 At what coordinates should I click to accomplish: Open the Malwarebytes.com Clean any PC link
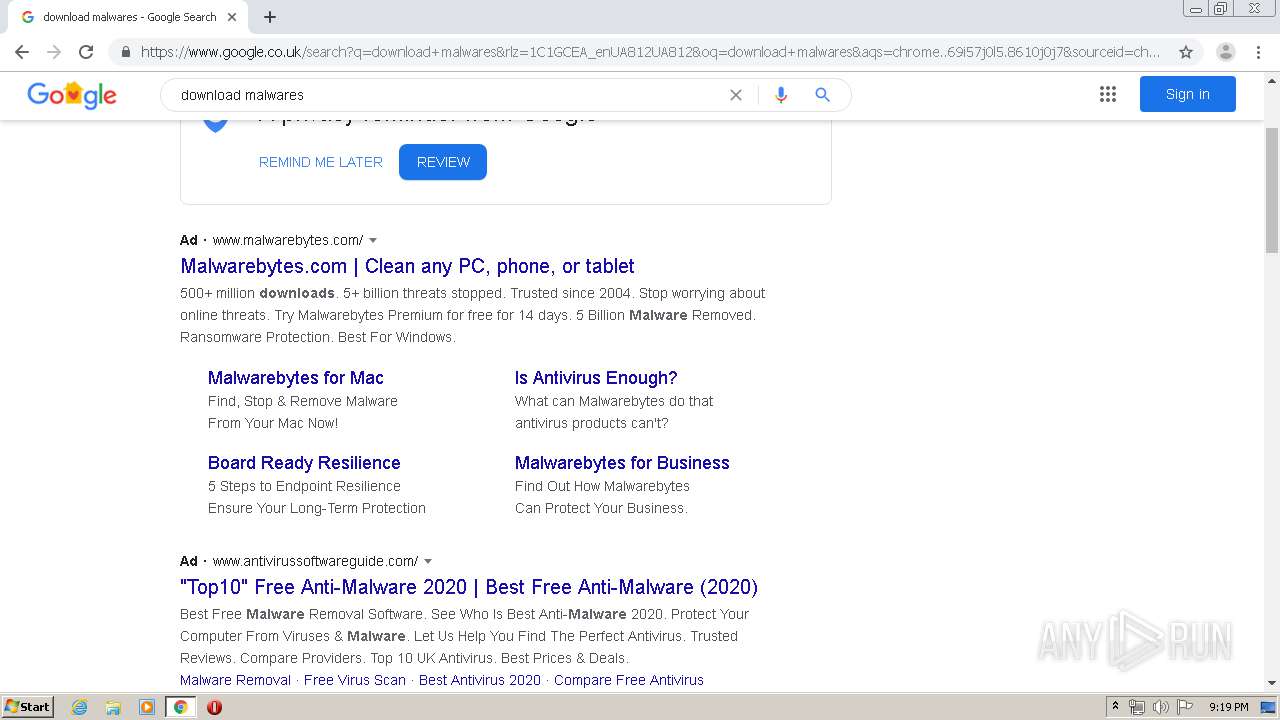click(407, 266)
